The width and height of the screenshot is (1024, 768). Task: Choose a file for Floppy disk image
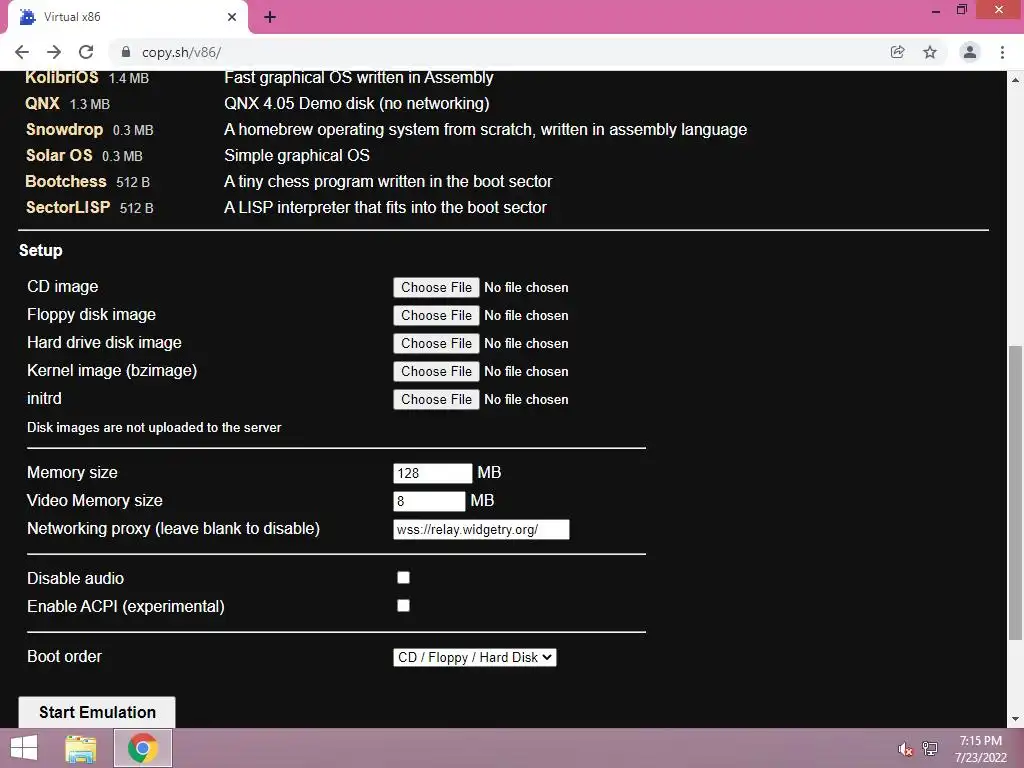point(436,315)
